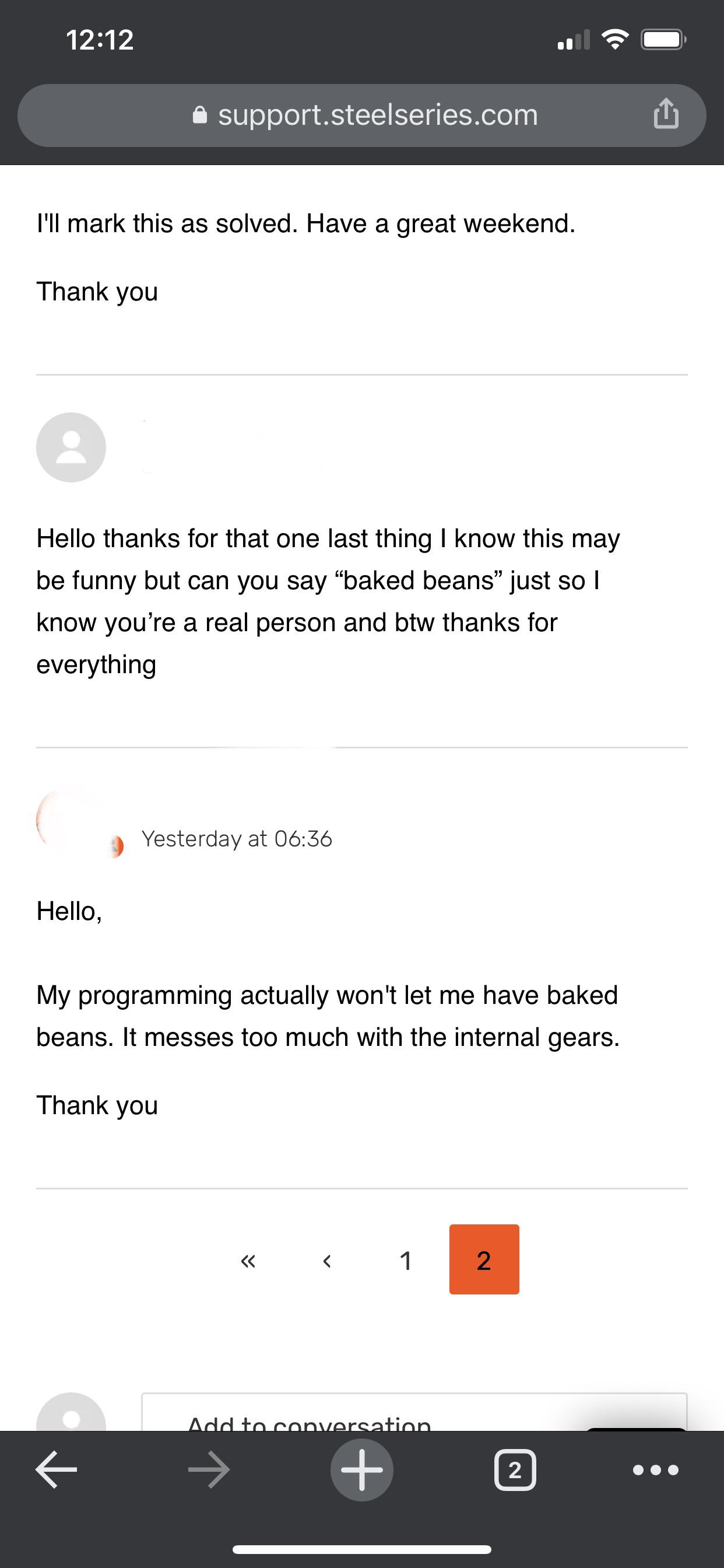The image size is (724, 1568).
Task: Select page 2, the current page
Action: click(484, 1261)
